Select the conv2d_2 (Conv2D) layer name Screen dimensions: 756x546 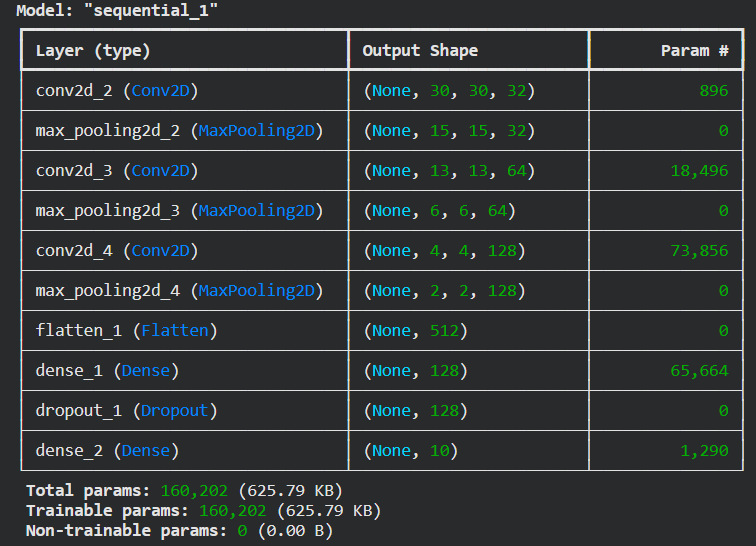tap(117, 91)
